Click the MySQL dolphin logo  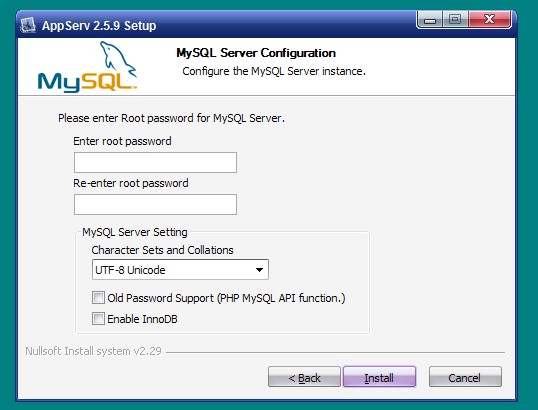click(x=87, y=67)
